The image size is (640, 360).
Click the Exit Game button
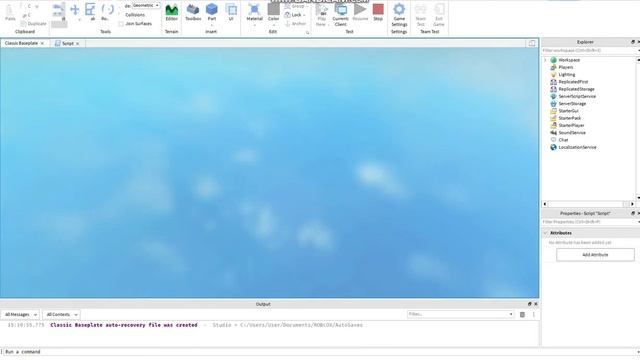coord(439,15)
